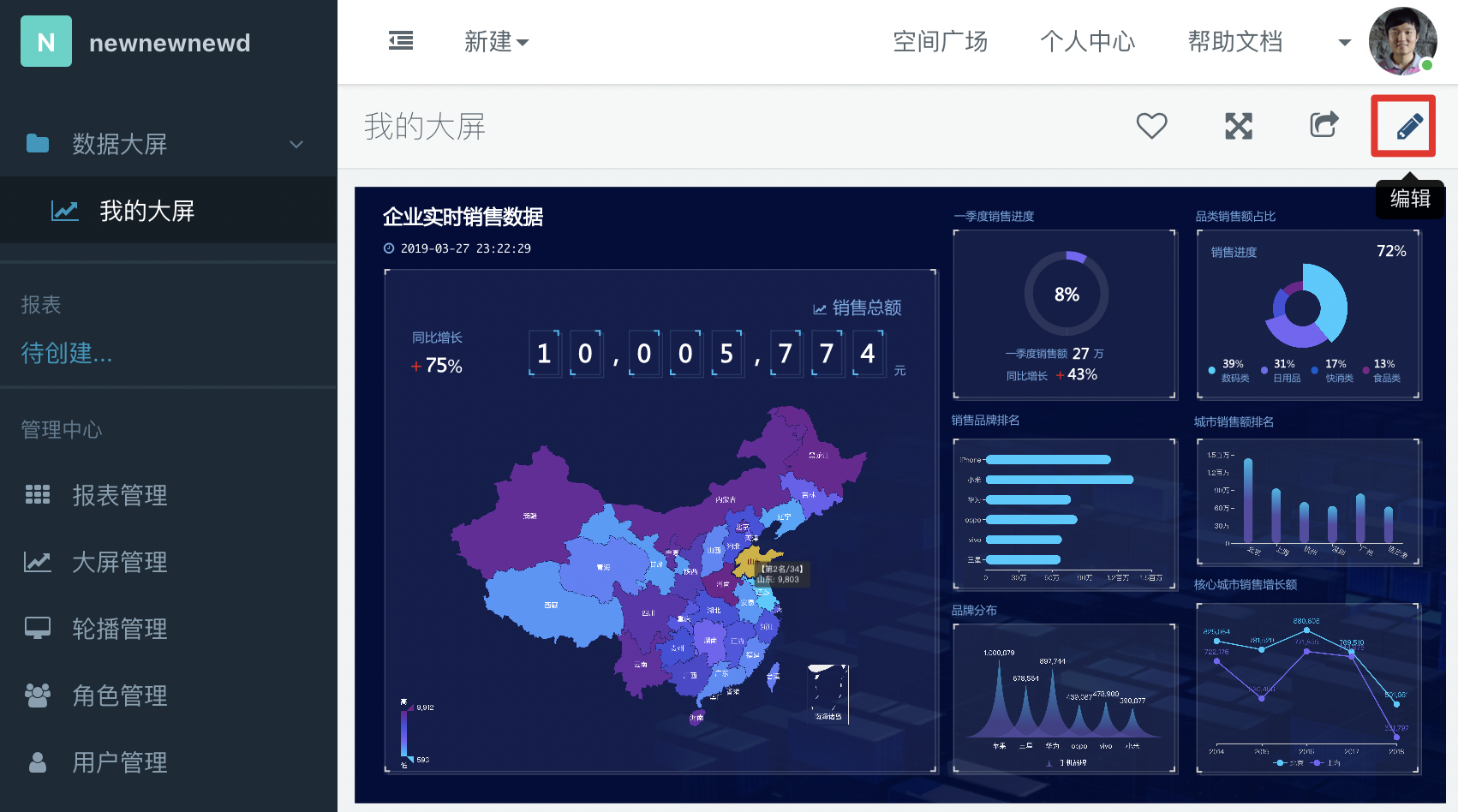Viewport: 1458px width, 812px height.
Task: Favorite the dashboard with heart icon
Action: [x=1151, y=126]
